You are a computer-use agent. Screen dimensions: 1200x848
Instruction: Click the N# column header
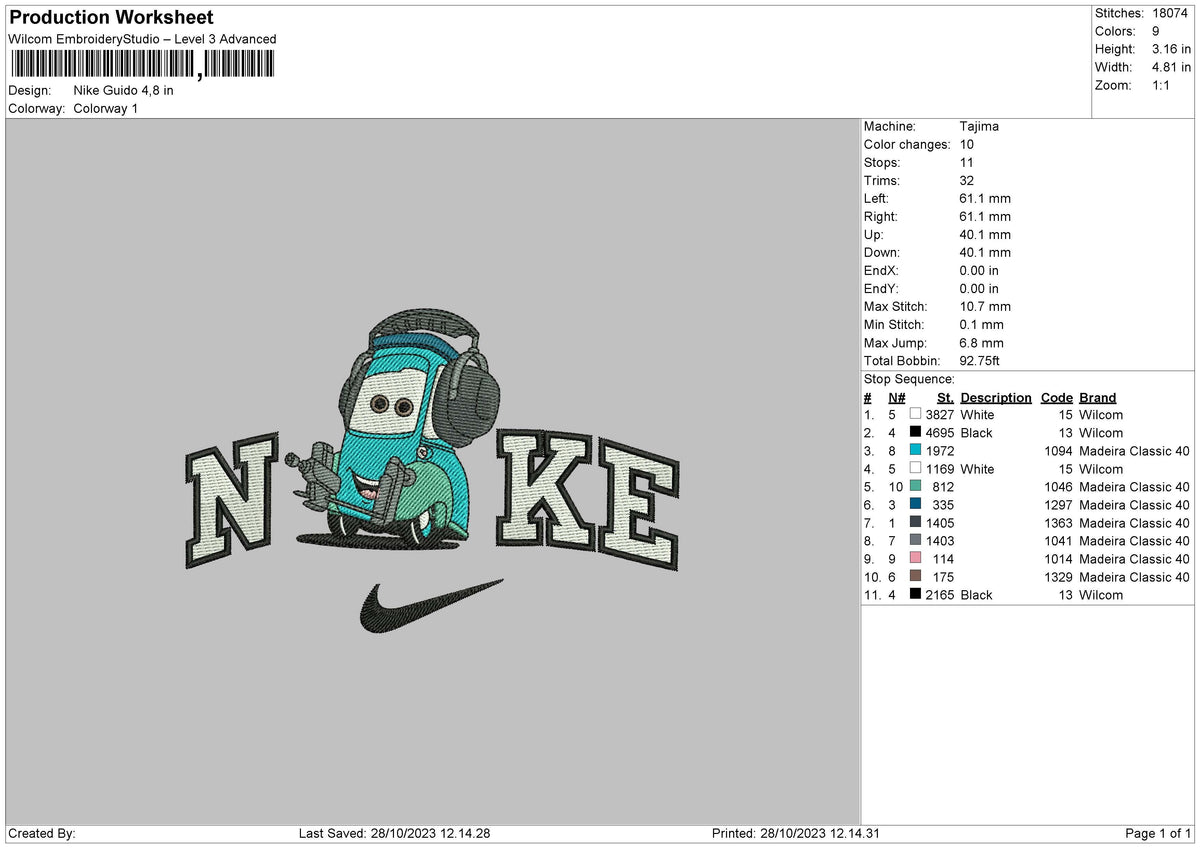[896, 397]
